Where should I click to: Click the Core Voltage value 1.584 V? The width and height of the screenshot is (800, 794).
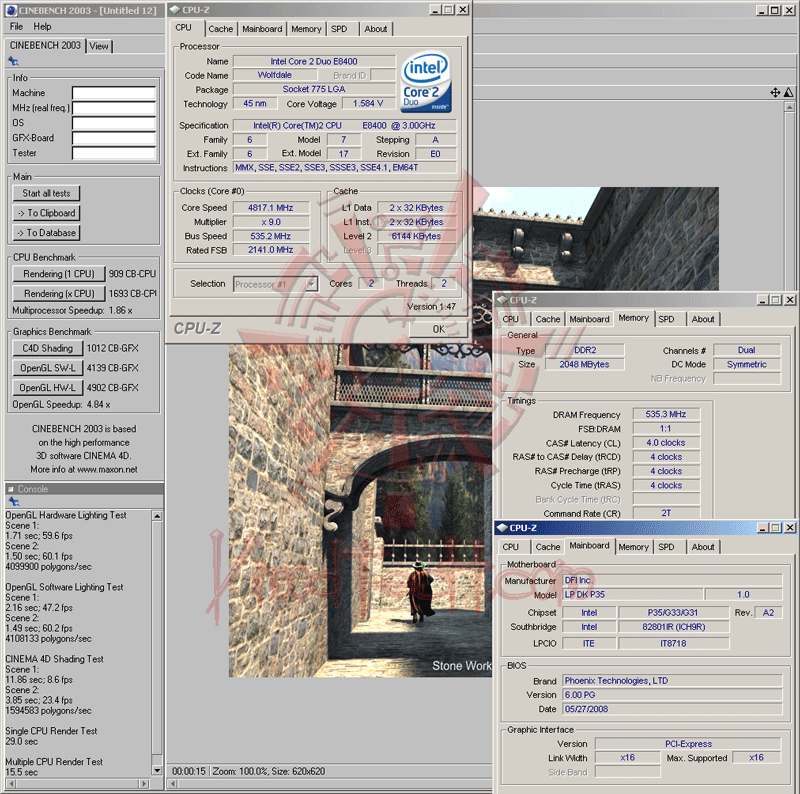(368, 104)
